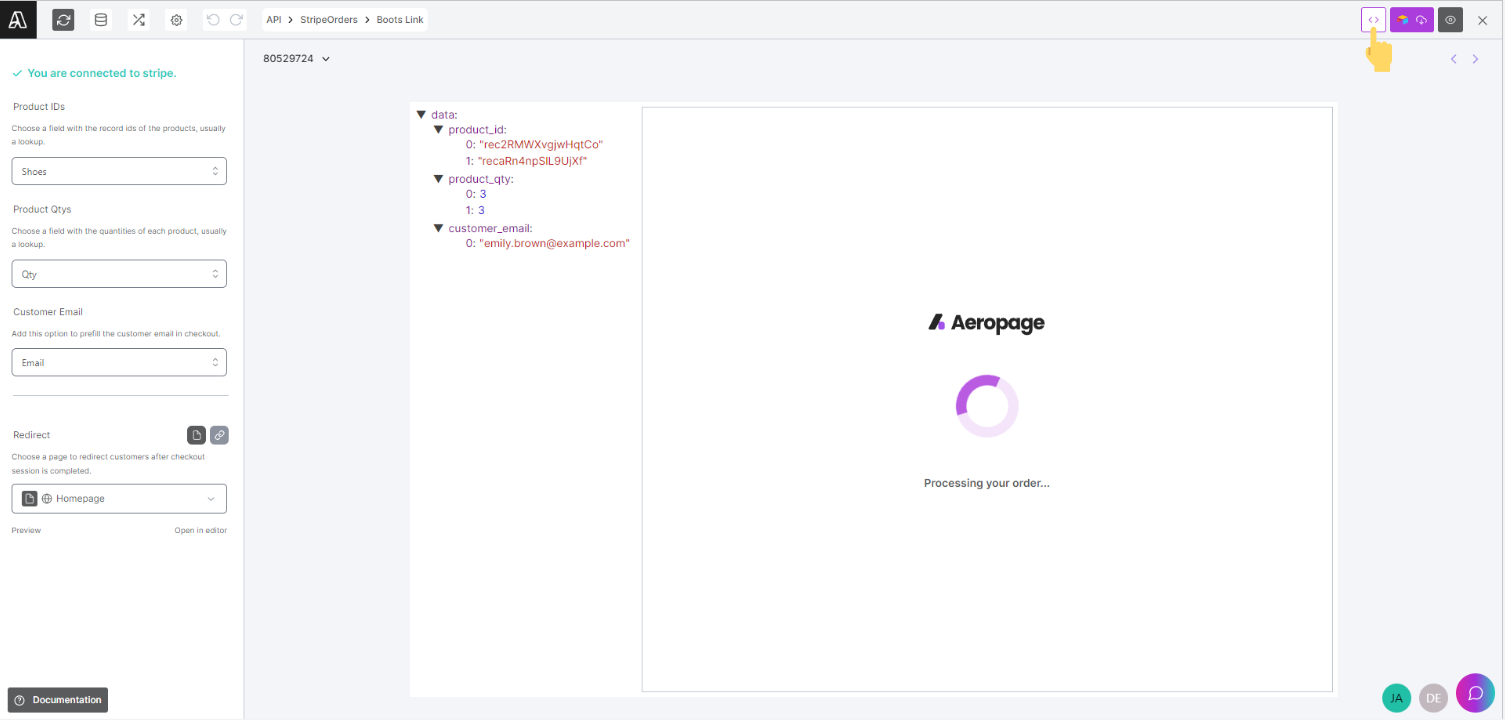Click the API breadcrumb item
Image resolution: width=1505 pixels, height=720 pixels.
(274, 20)
